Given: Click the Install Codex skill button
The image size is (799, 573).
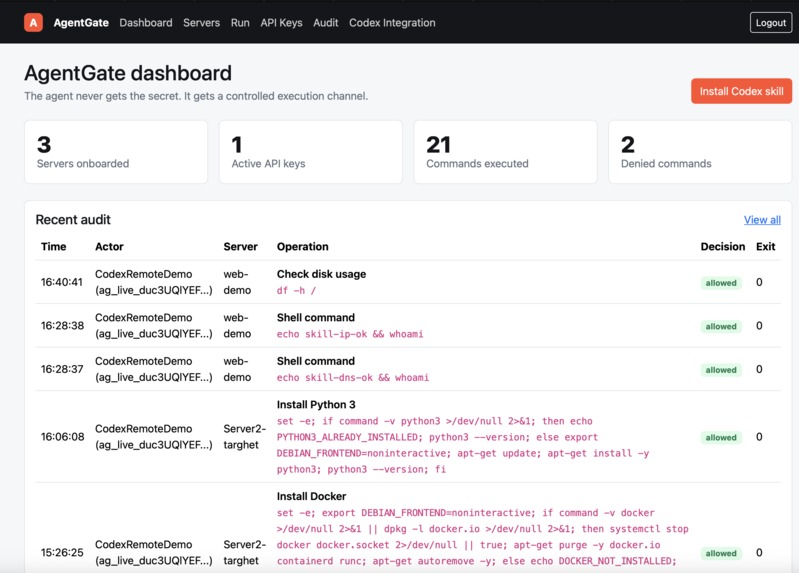Looking at the screenshot, I should click(x=741, y=91).
